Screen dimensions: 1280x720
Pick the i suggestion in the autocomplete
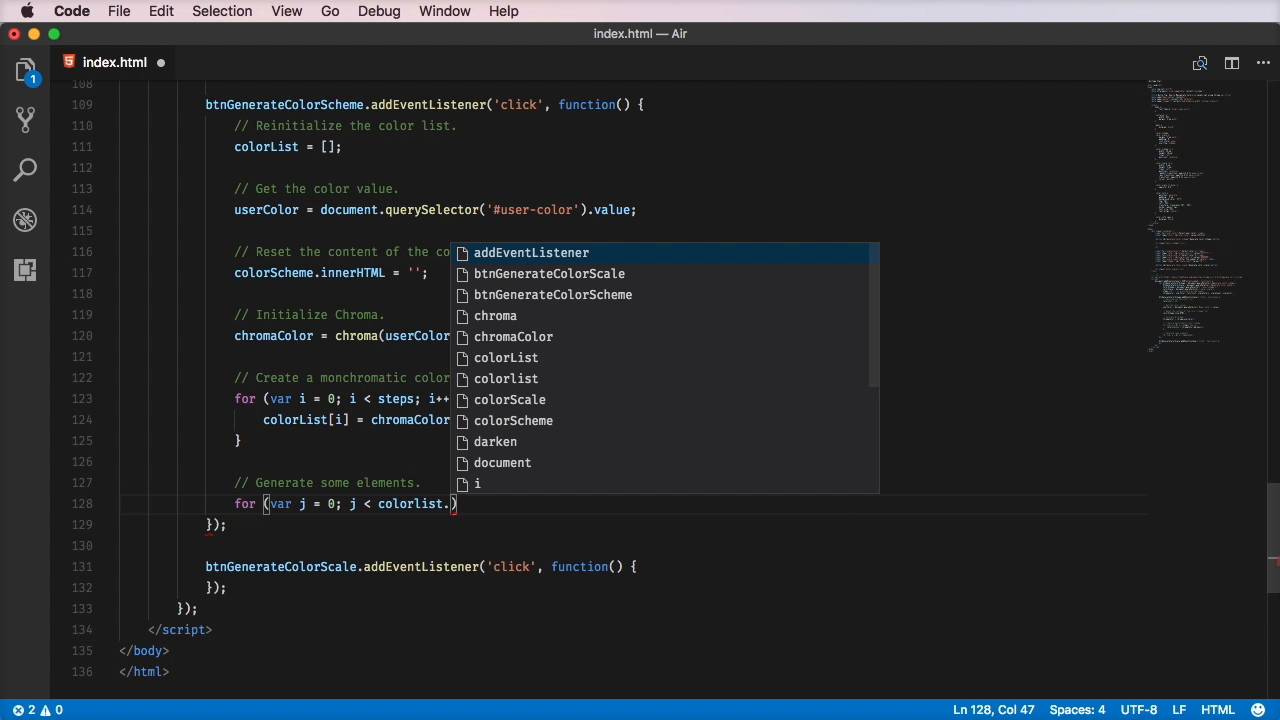(664, 484)
